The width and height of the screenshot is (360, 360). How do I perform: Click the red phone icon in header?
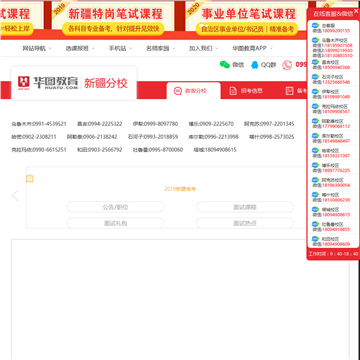click(x=287, y=65)
